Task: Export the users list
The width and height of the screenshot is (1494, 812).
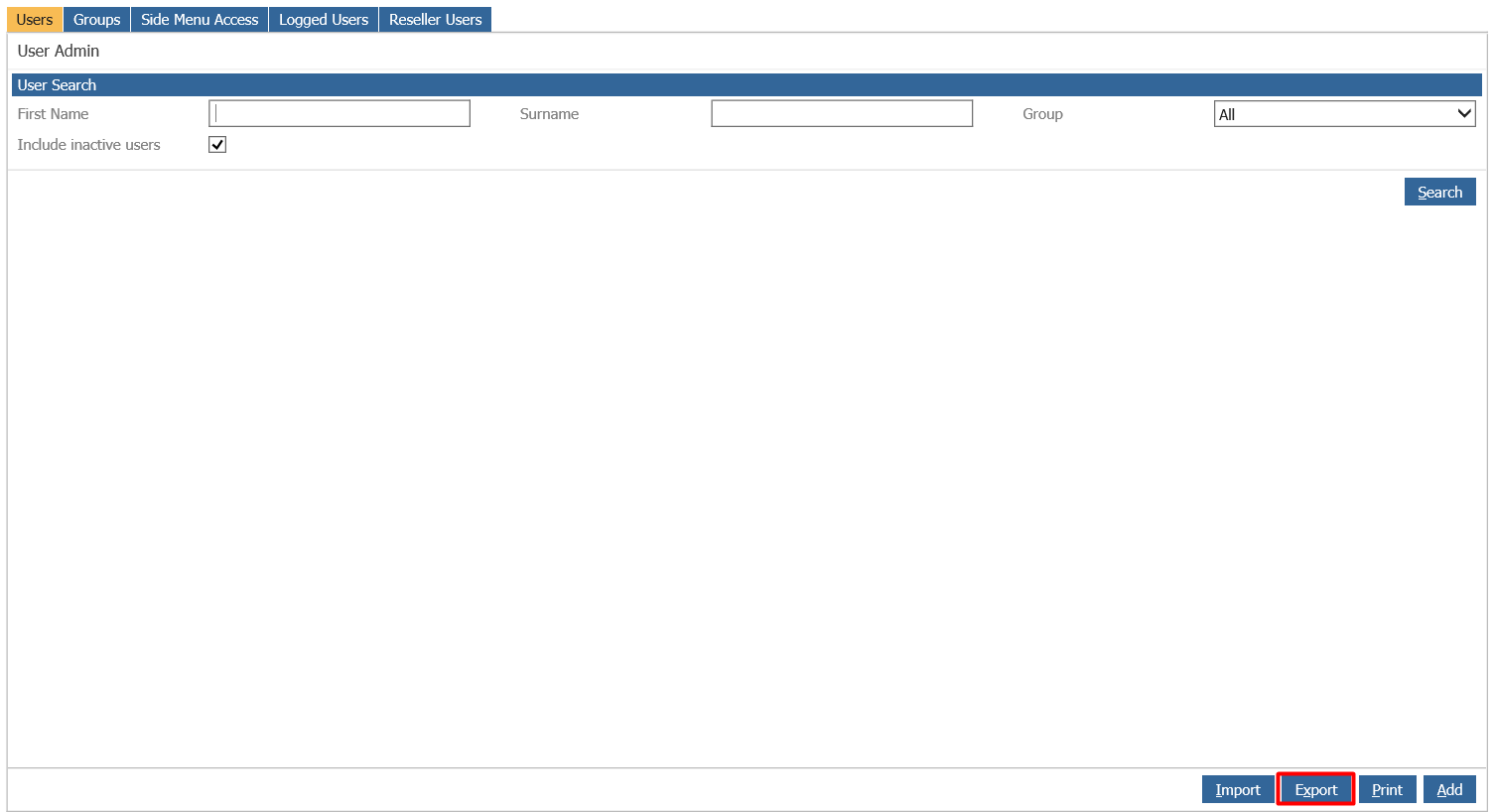Action: [1316, 789]
